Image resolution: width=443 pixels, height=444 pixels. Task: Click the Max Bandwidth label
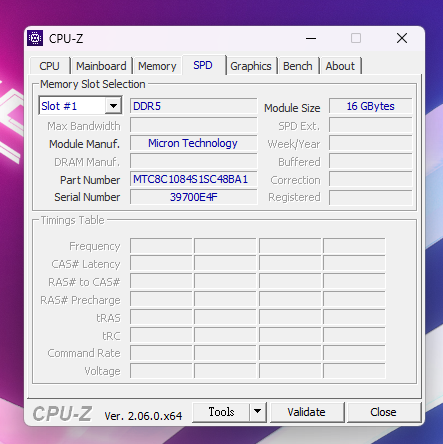tap(84, 126)
